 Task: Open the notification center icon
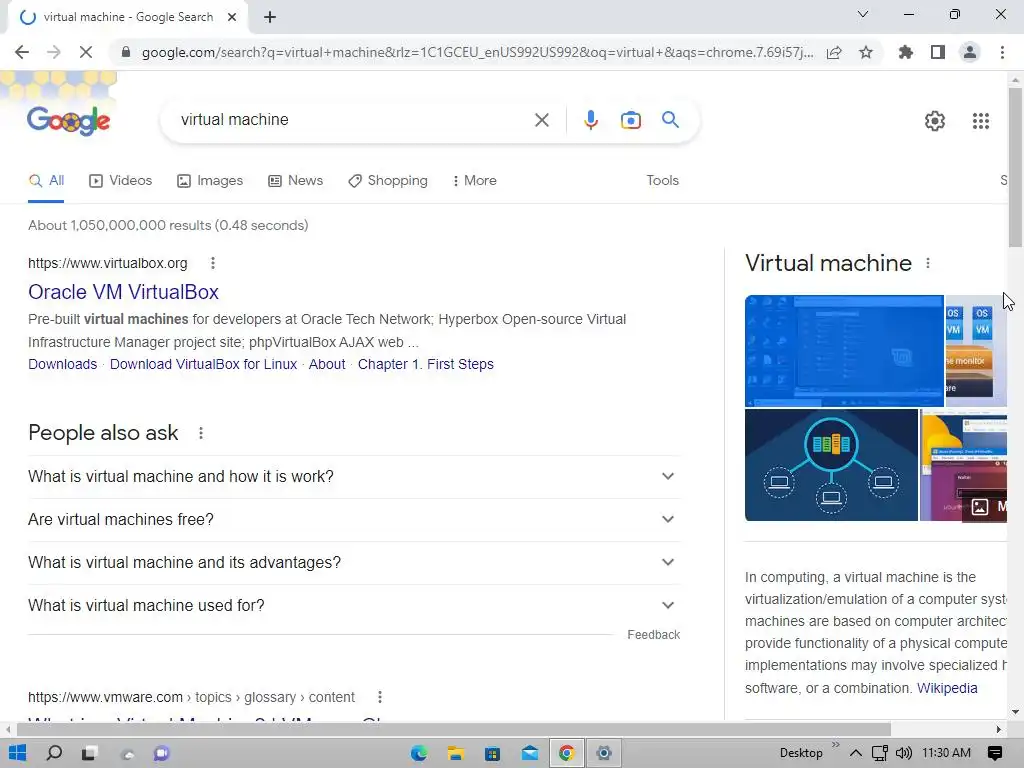pyautogui.click(x=995, y=753)
